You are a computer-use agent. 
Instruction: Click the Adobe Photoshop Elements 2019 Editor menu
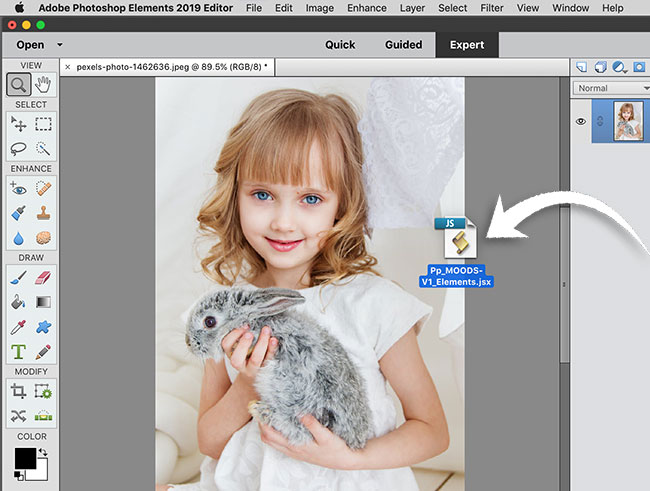pyautogui.click(x=136, y=8)
